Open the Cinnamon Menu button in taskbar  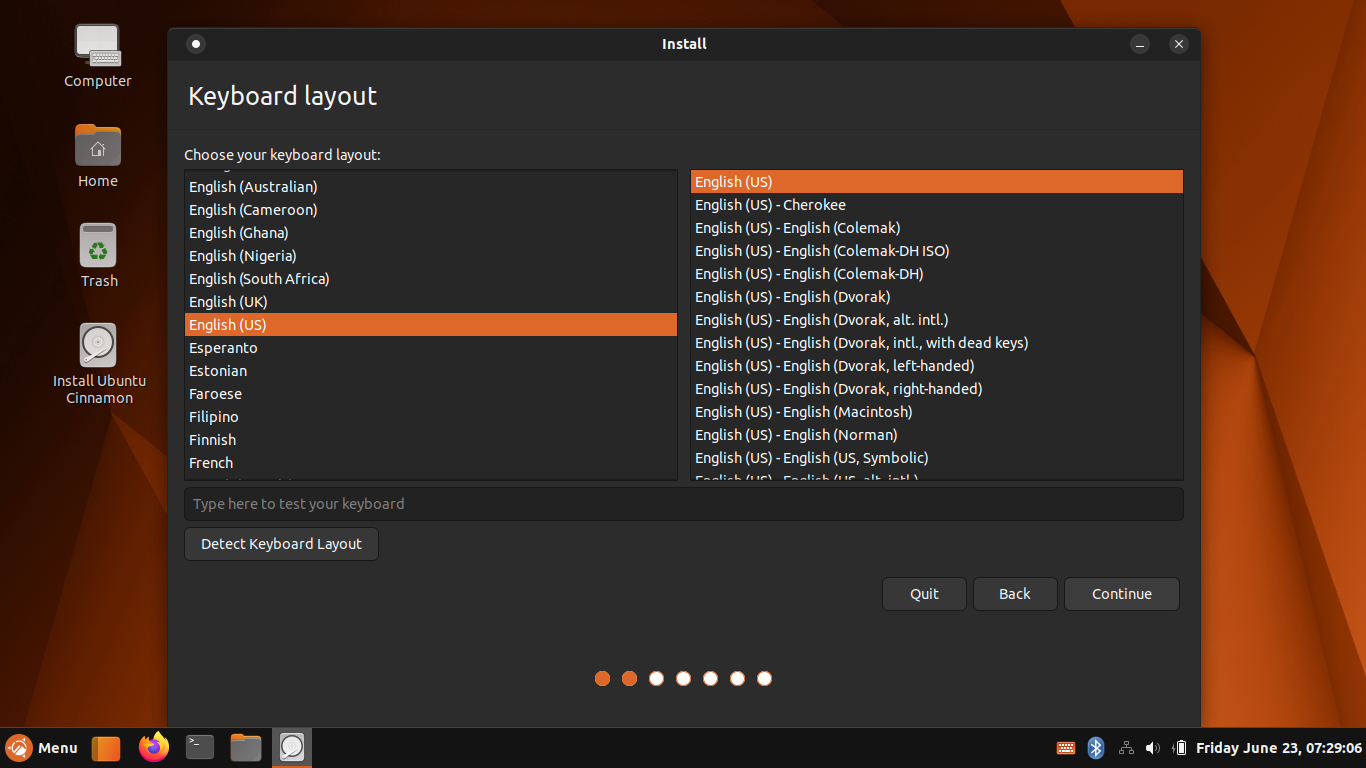[x=42, y=748]
